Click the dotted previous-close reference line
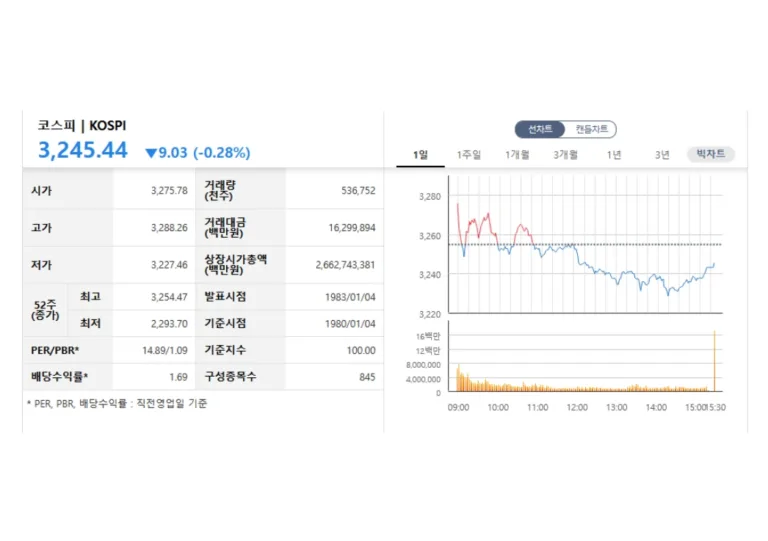Screen dimensions: 768x541 pos(586,244)
